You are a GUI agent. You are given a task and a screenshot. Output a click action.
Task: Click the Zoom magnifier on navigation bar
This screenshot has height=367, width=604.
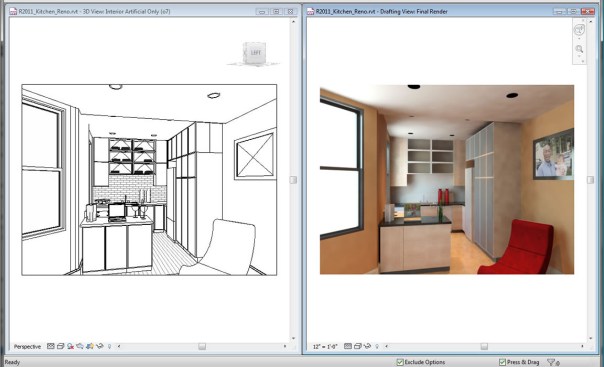[579, 49]
